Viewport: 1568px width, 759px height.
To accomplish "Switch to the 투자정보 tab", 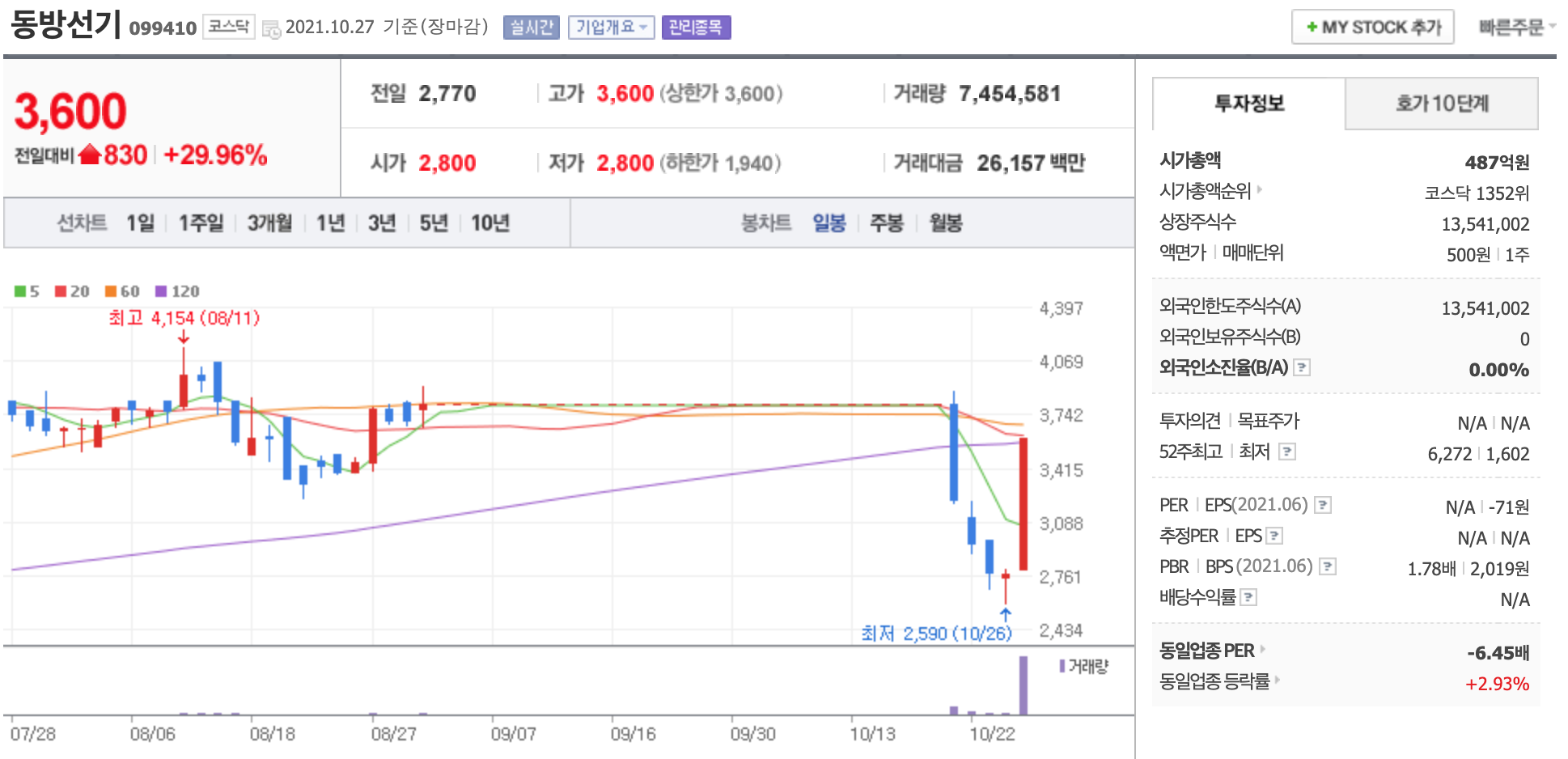I will (x=1248, y=104).
